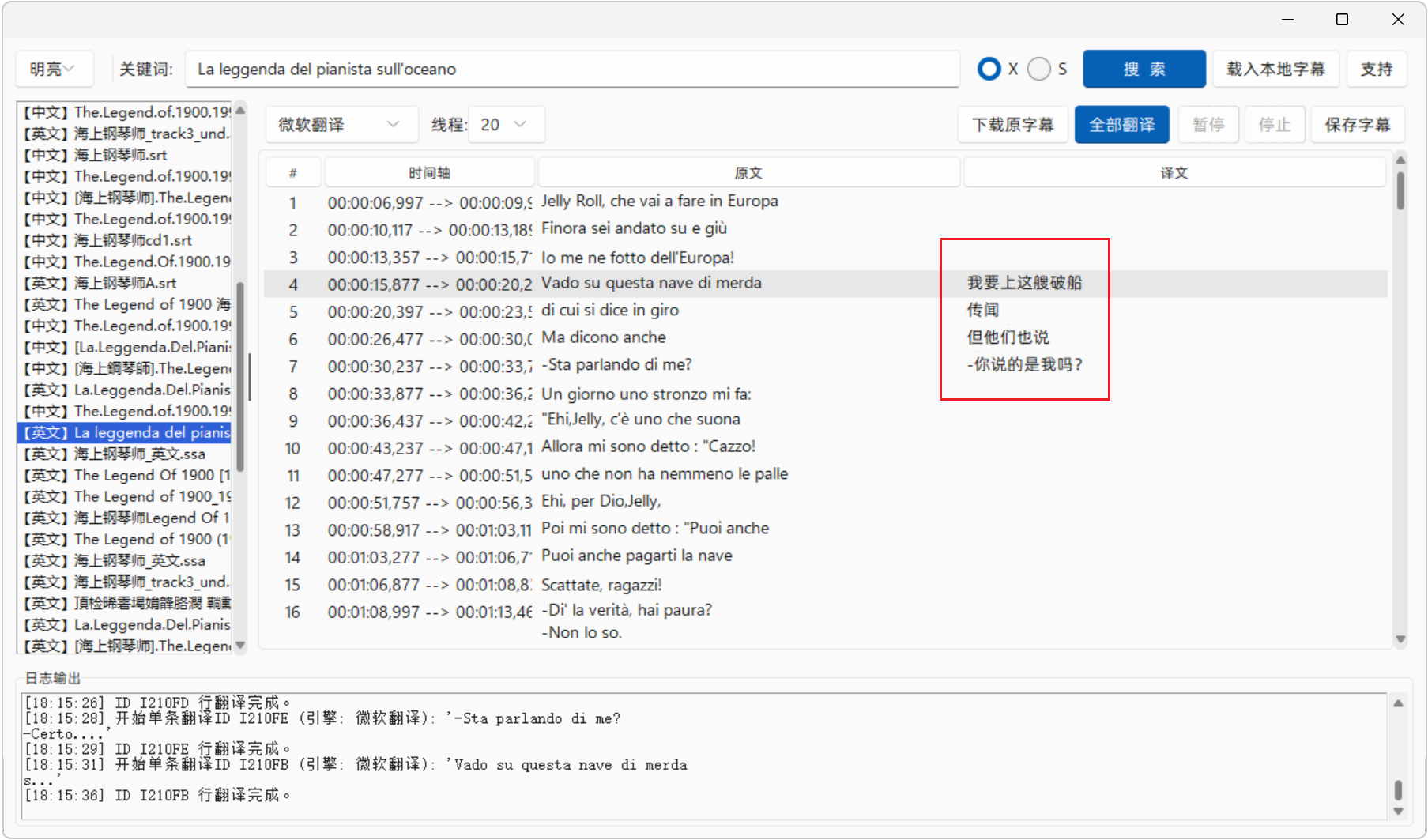Select subtitle row 'uno che non ha nemmeno le palle'
Screen dimensions: 1428x840
click(825, 475)
